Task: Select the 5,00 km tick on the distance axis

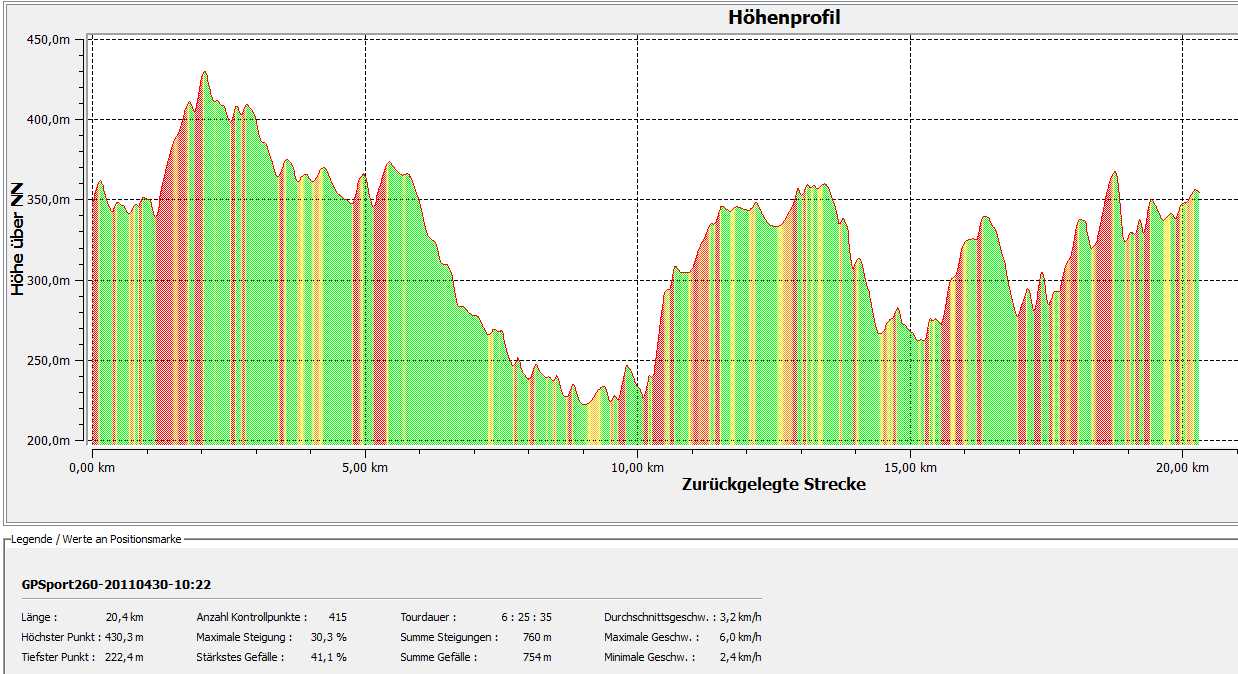Action: [x=365, y=466]
